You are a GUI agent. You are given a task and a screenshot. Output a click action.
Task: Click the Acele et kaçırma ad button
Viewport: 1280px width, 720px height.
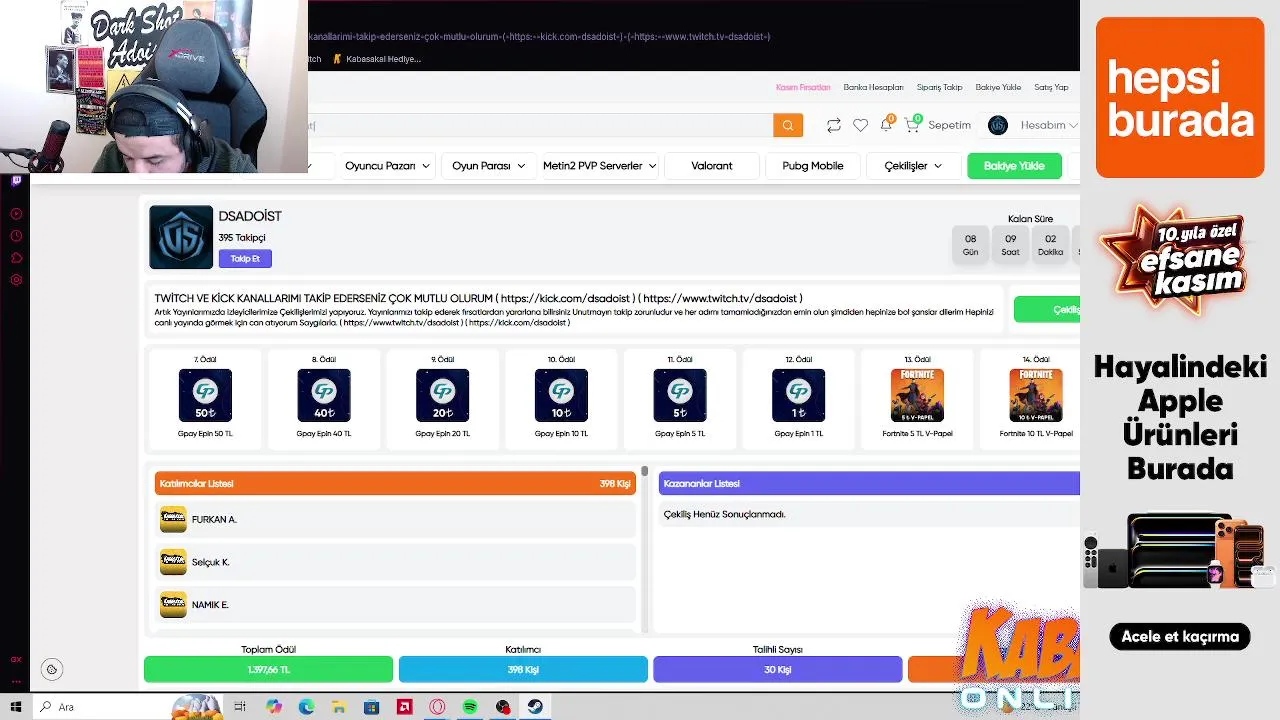tap(1180, 636)
